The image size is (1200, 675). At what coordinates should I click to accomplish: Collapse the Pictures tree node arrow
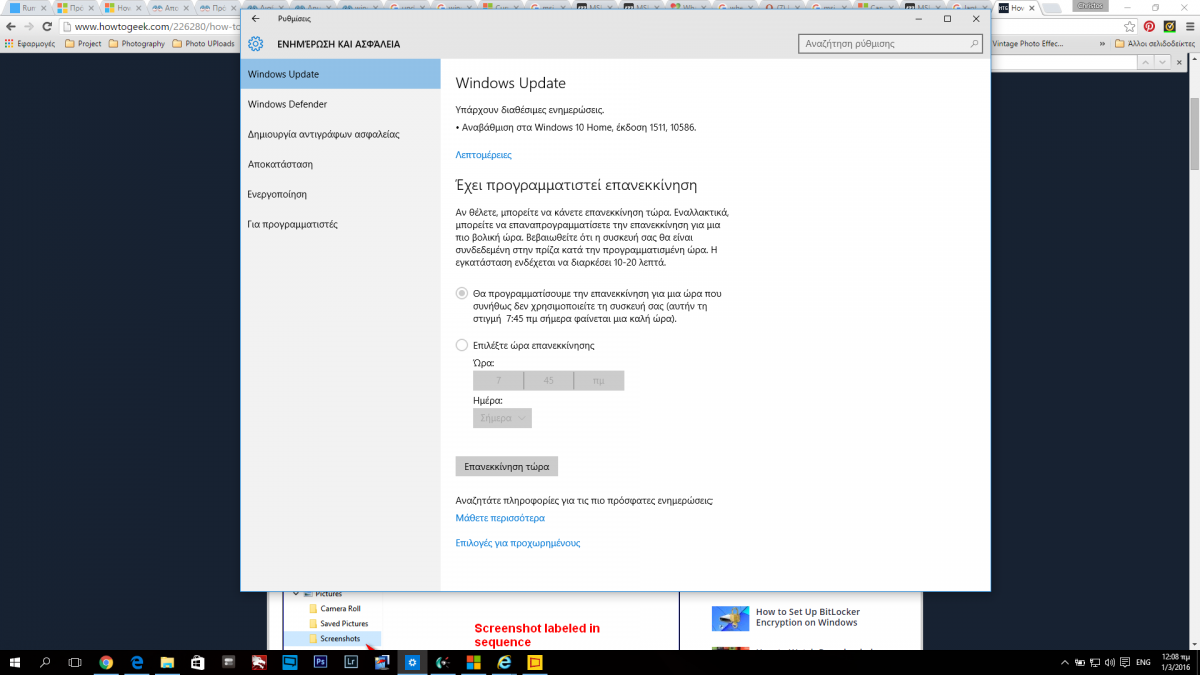(x=296, y=594)
